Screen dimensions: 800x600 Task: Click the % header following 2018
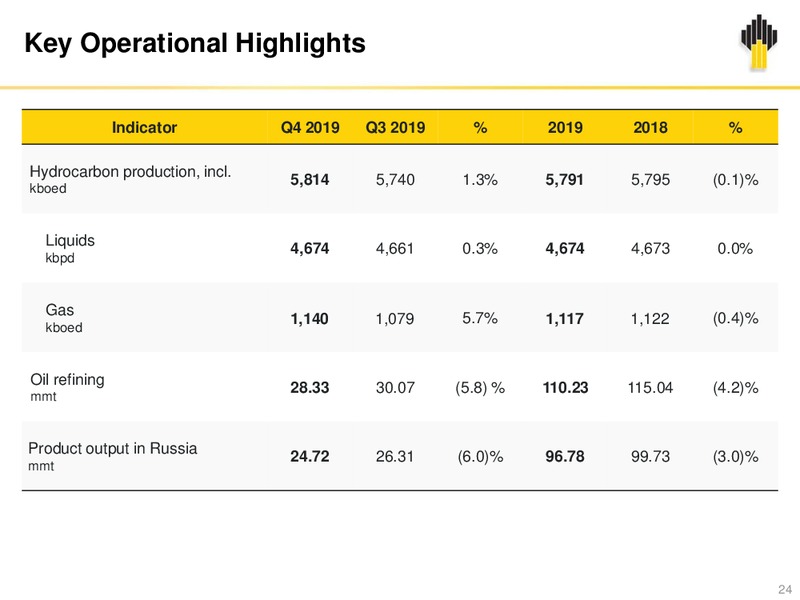click(735, 127)
